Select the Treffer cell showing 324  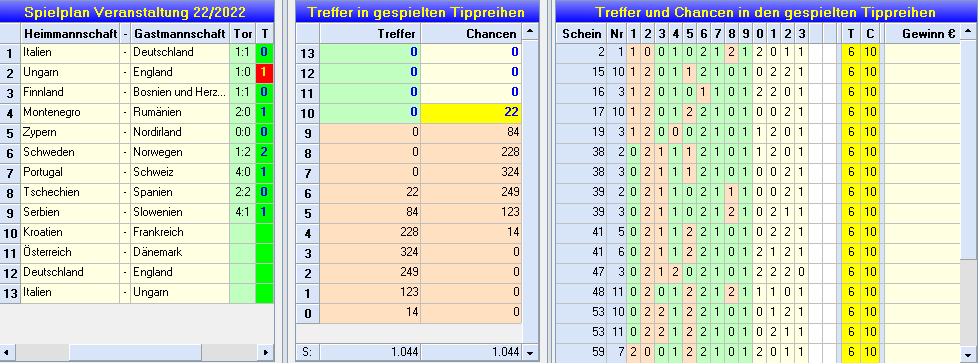(370, 253)
